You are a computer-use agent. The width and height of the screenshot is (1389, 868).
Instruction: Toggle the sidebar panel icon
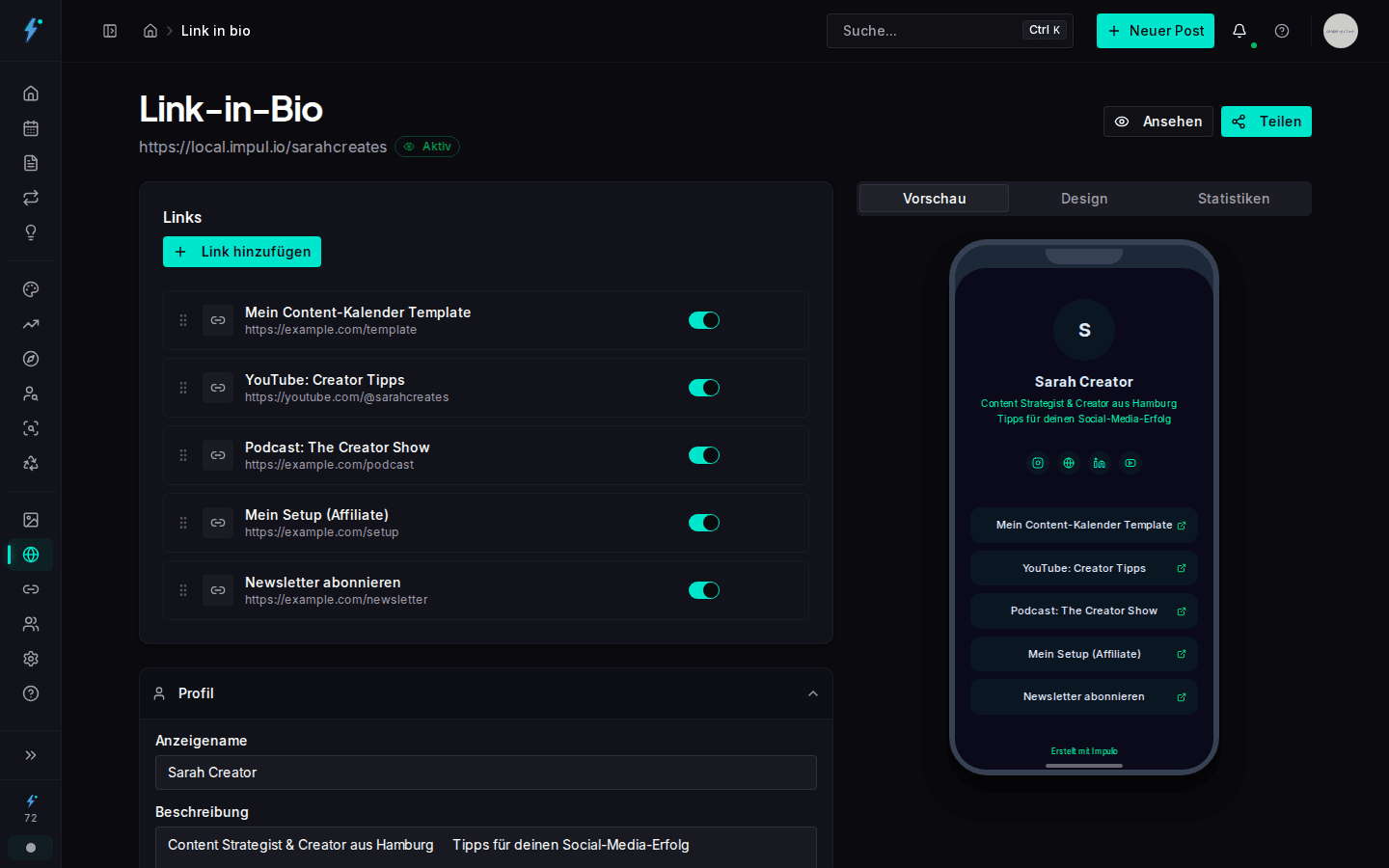pyautogui.click(x=110, y=31)
